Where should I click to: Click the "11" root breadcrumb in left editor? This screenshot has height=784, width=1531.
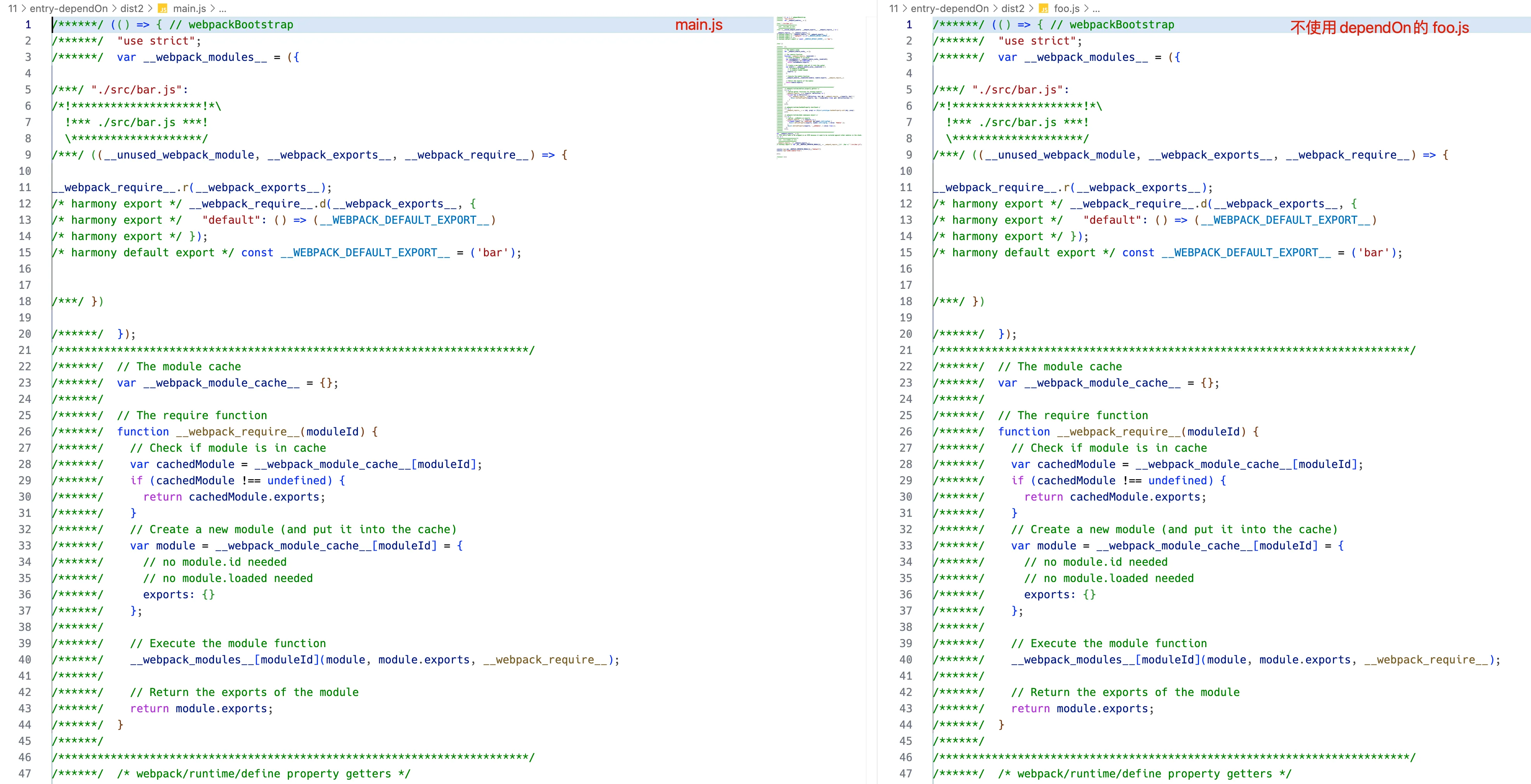pos(12,8)
